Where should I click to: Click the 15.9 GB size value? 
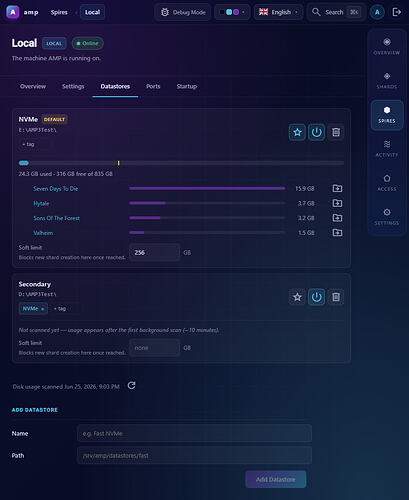[x=305, y=189]
